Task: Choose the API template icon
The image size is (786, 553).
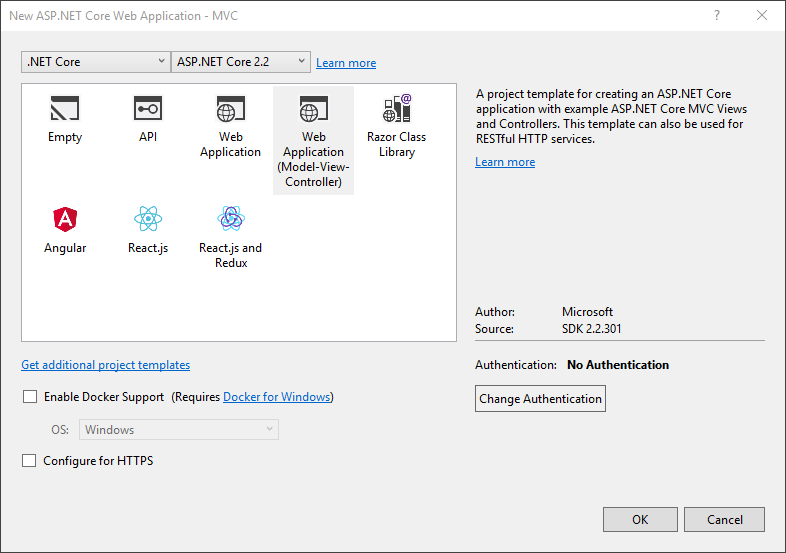Action: pyautogui.click(x=148, y=108)
